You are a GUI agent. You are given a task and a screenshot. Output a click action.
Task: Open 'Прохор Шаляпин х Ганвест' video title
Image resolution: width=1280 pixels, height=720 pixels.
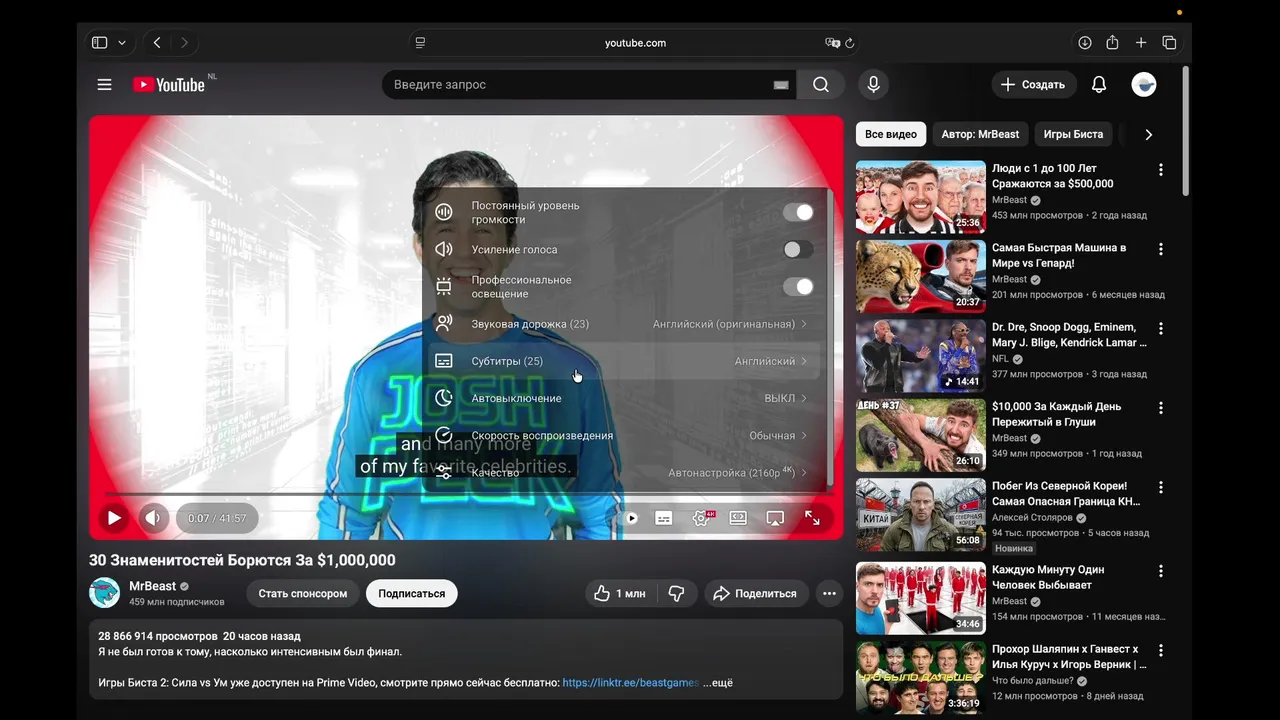pos(1069,657)
